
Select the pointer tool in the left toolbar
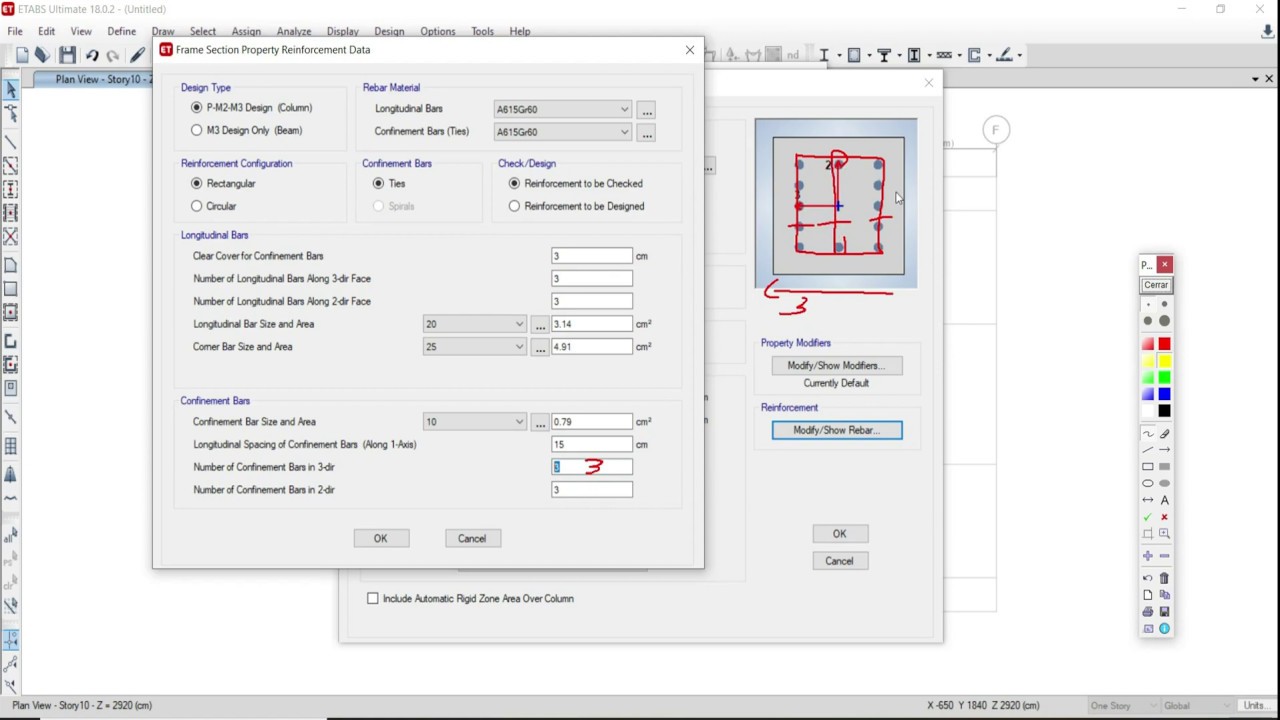coord(11,91)
